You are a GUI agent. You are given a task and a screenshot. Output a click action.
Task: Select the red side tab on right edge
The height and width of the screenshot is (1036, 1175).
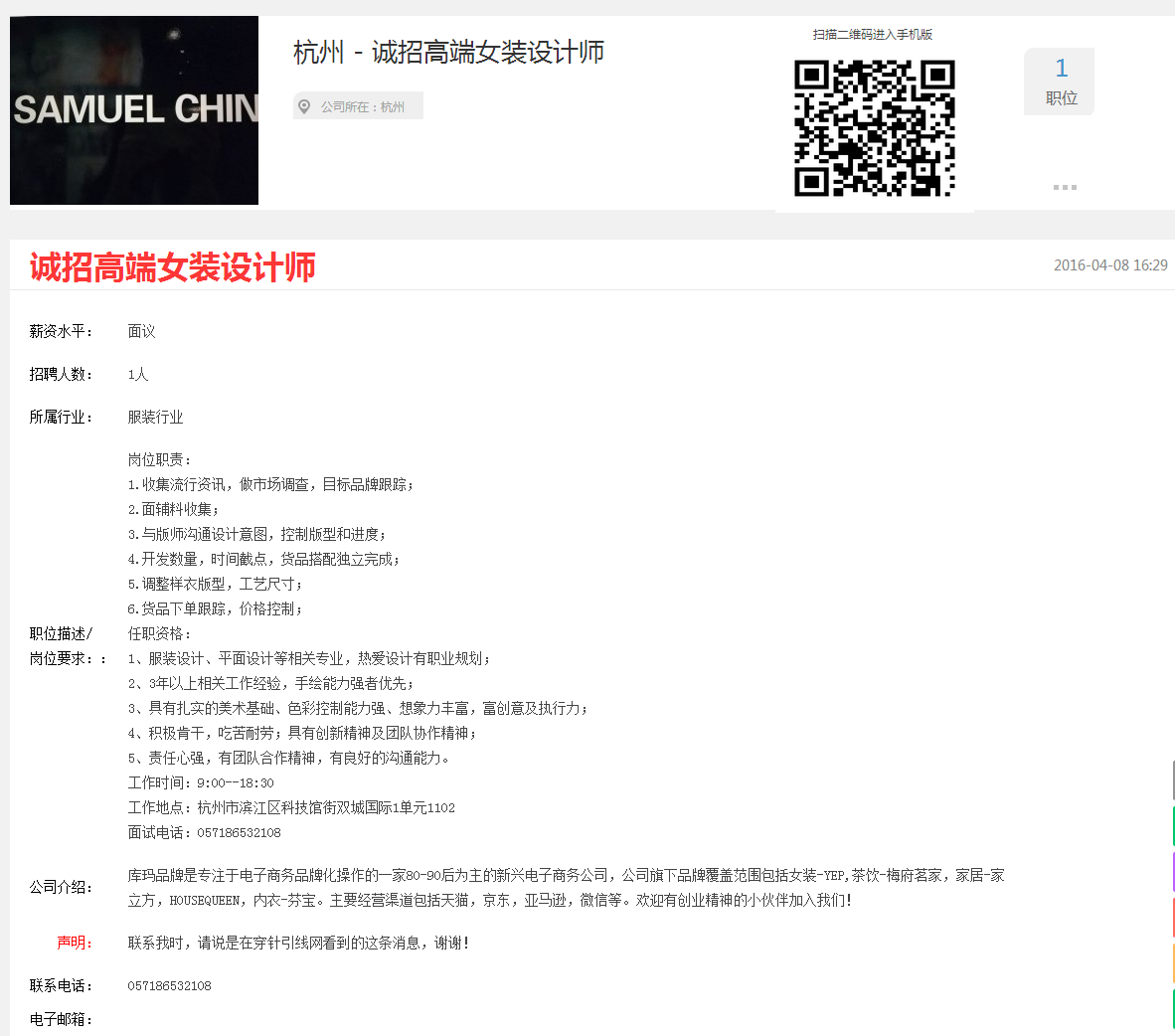coord(1172,918)
